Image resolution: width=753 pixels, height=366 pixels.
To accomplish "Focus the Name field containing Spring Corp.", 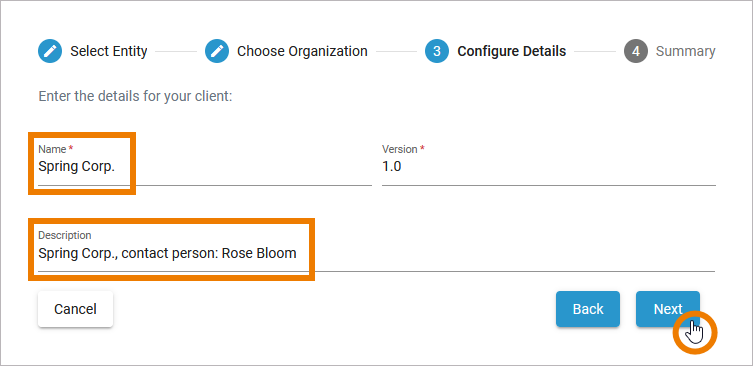I will click(205, 164).
